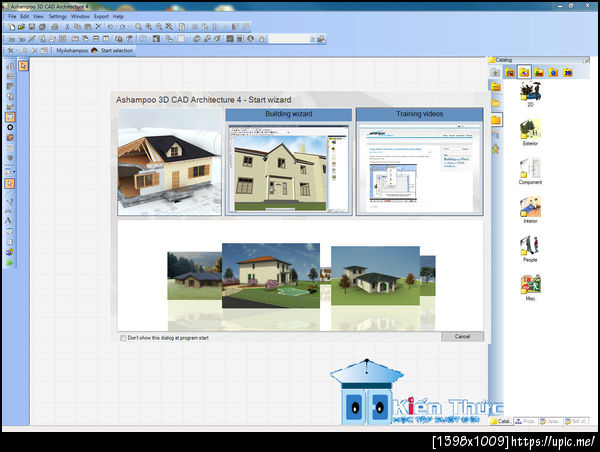Select the top building tool in left sidebar
The height and width of the screenshot is (452, 600).
pos(10,67)
